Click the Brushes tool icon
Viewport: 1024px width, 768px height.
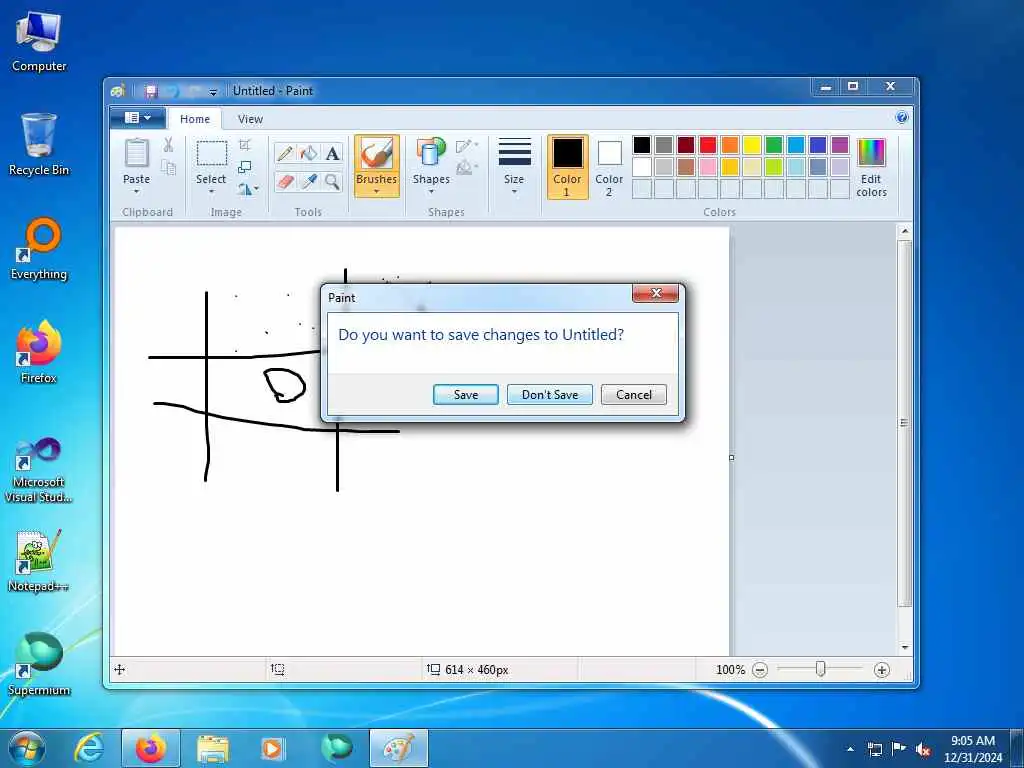coord(377,154)
